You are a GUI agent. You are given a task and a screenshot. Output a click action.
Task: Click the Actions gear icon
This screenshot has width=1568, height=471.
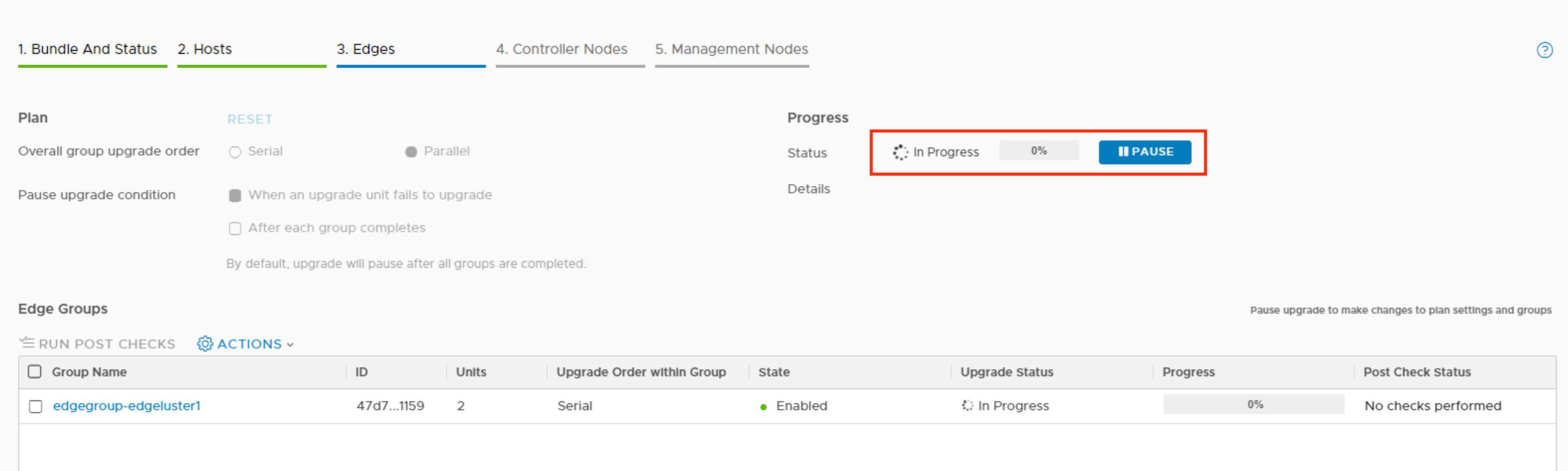(x=205, y=344)
